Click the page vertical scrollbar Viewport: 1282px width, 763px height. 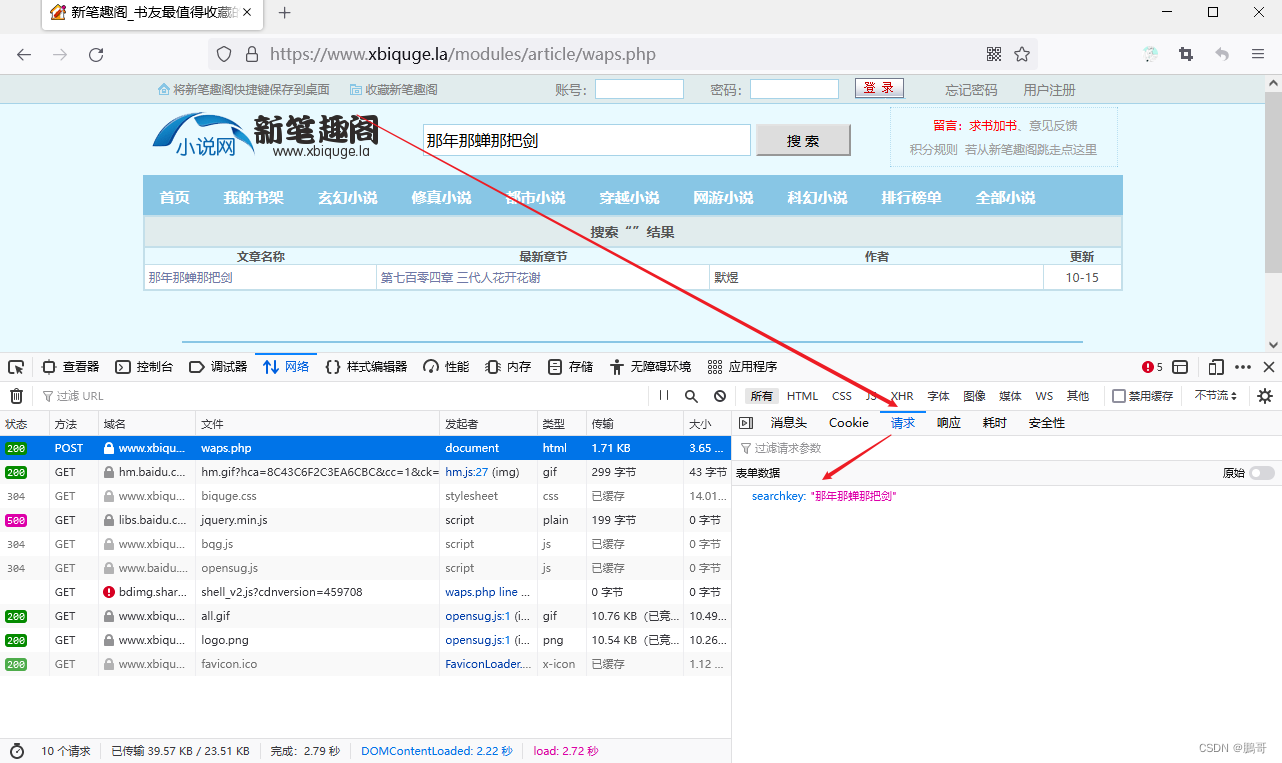[1273, 182]
